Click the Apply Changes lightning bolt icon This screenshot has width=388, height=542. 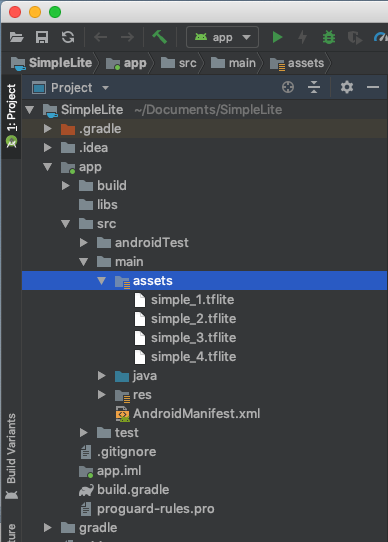(303, 37)
